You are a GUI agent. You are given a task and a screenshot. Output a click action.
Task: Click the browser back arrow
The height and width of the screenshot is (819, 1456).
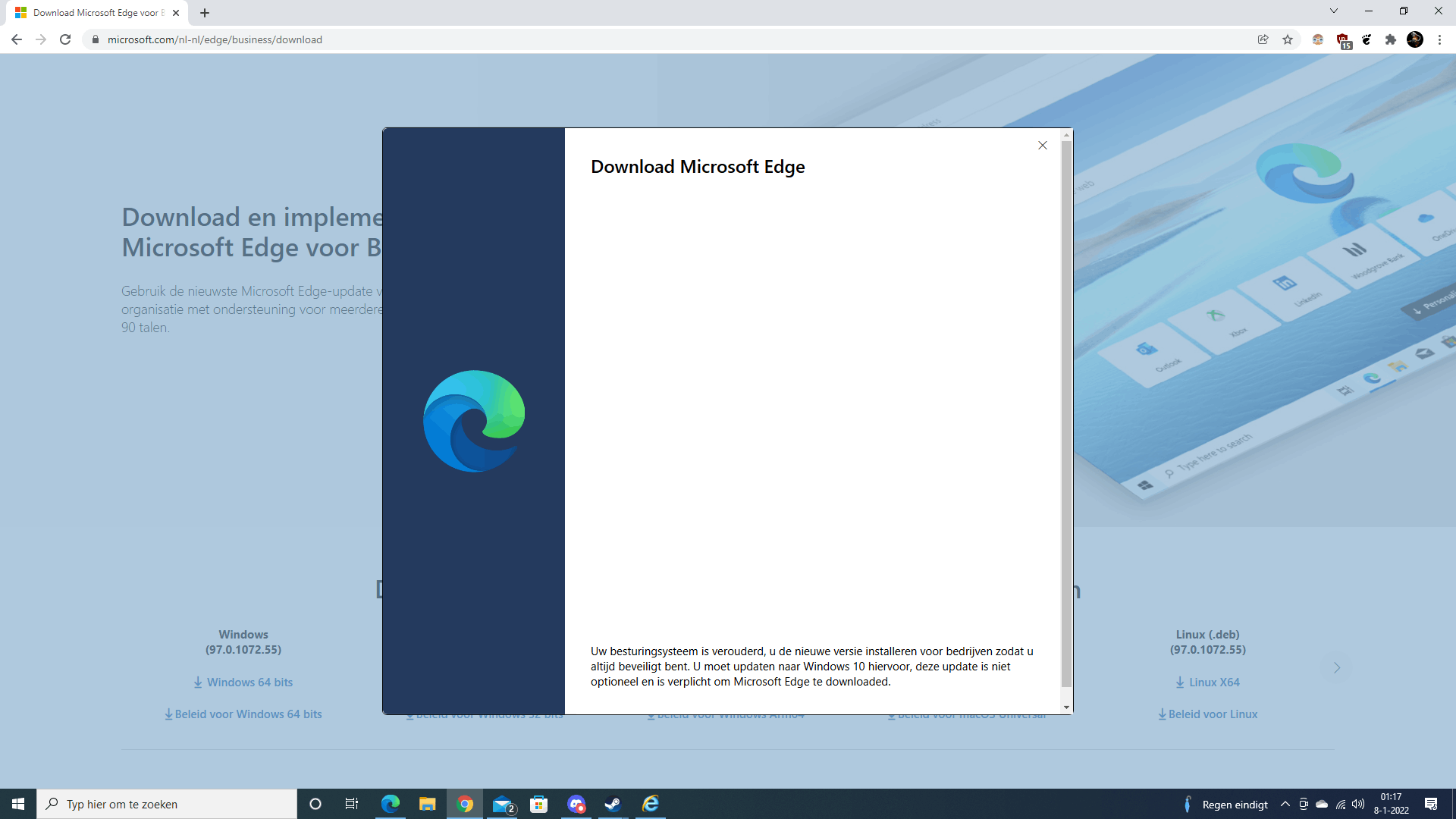(x=17, y=39)
